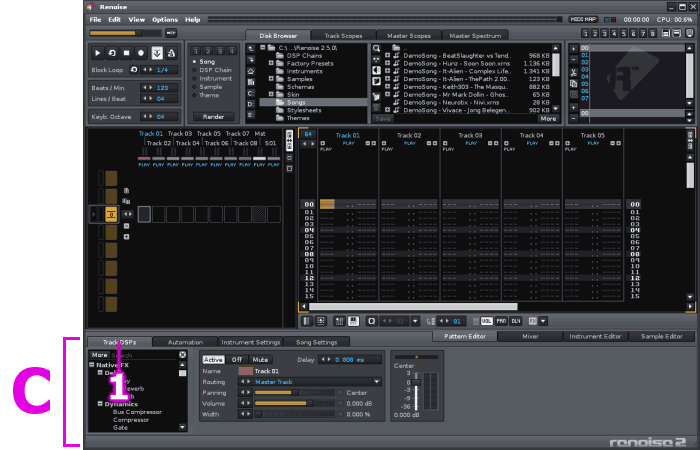Click the disk browser parent-directory icon

251,49
